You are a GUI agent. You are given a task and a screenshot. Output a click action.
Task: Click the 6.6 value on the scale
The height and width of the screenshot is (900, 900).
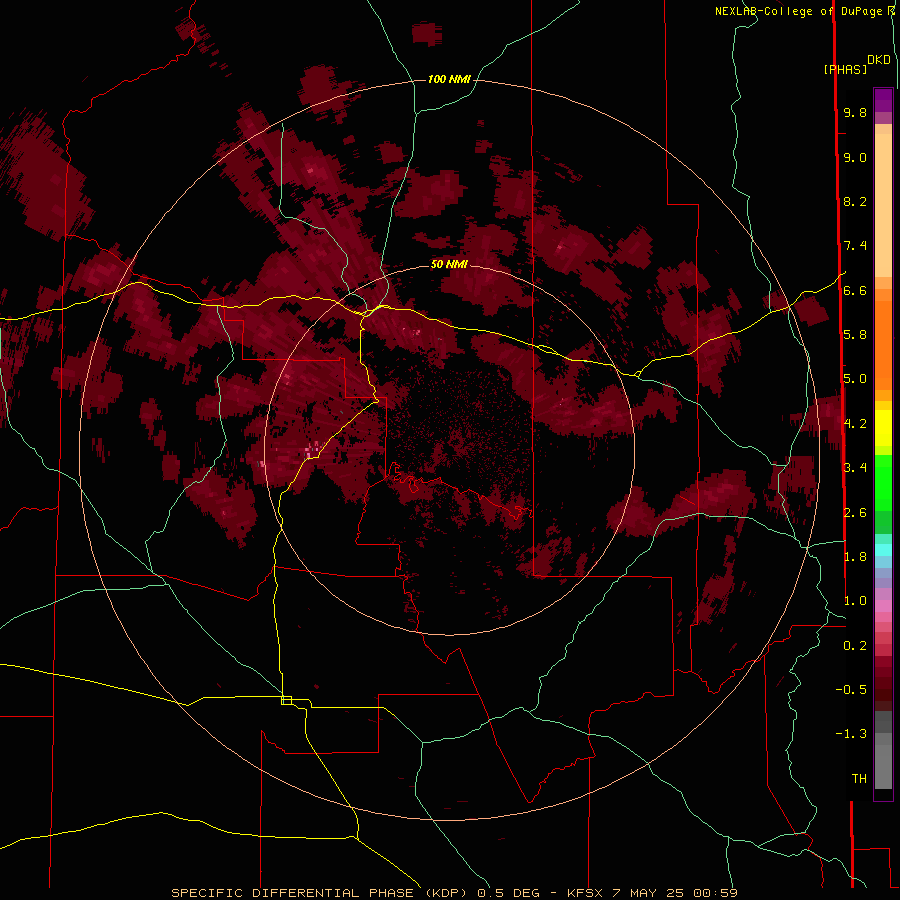pos(855,290)
